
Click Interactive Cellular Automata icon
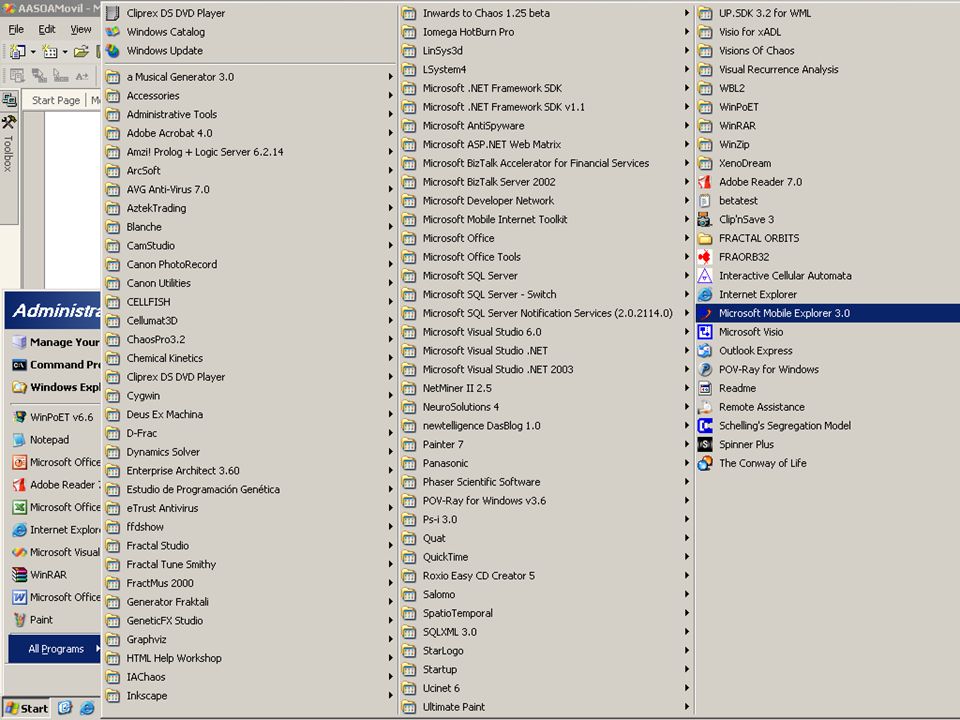coord(705,276)
